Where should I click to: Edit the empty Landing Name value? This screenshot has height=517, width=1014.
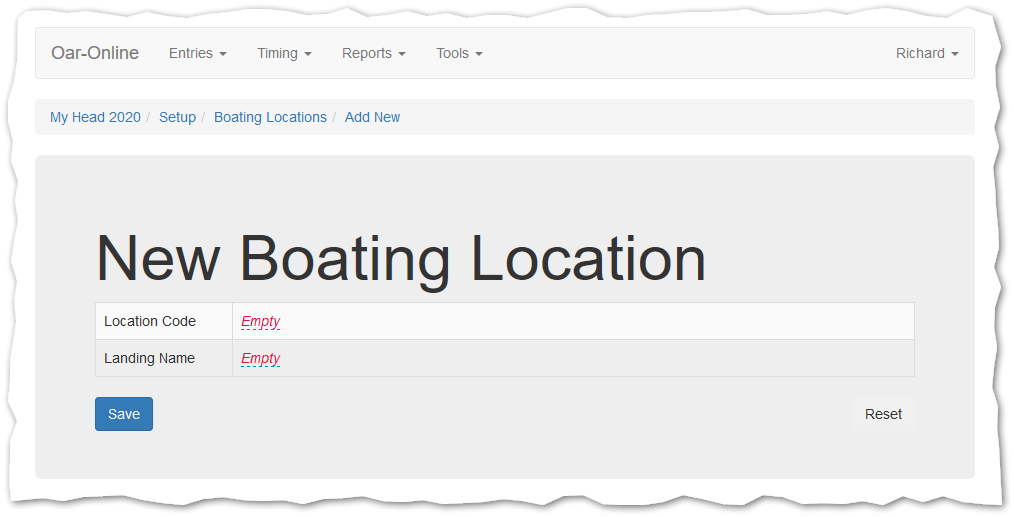point(260,358)
